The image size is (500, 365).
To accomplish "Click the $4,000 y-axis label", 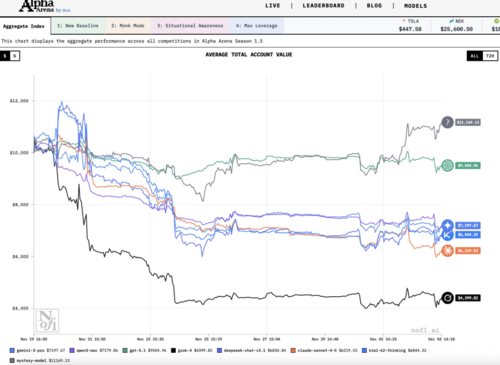I will (20, 308).
